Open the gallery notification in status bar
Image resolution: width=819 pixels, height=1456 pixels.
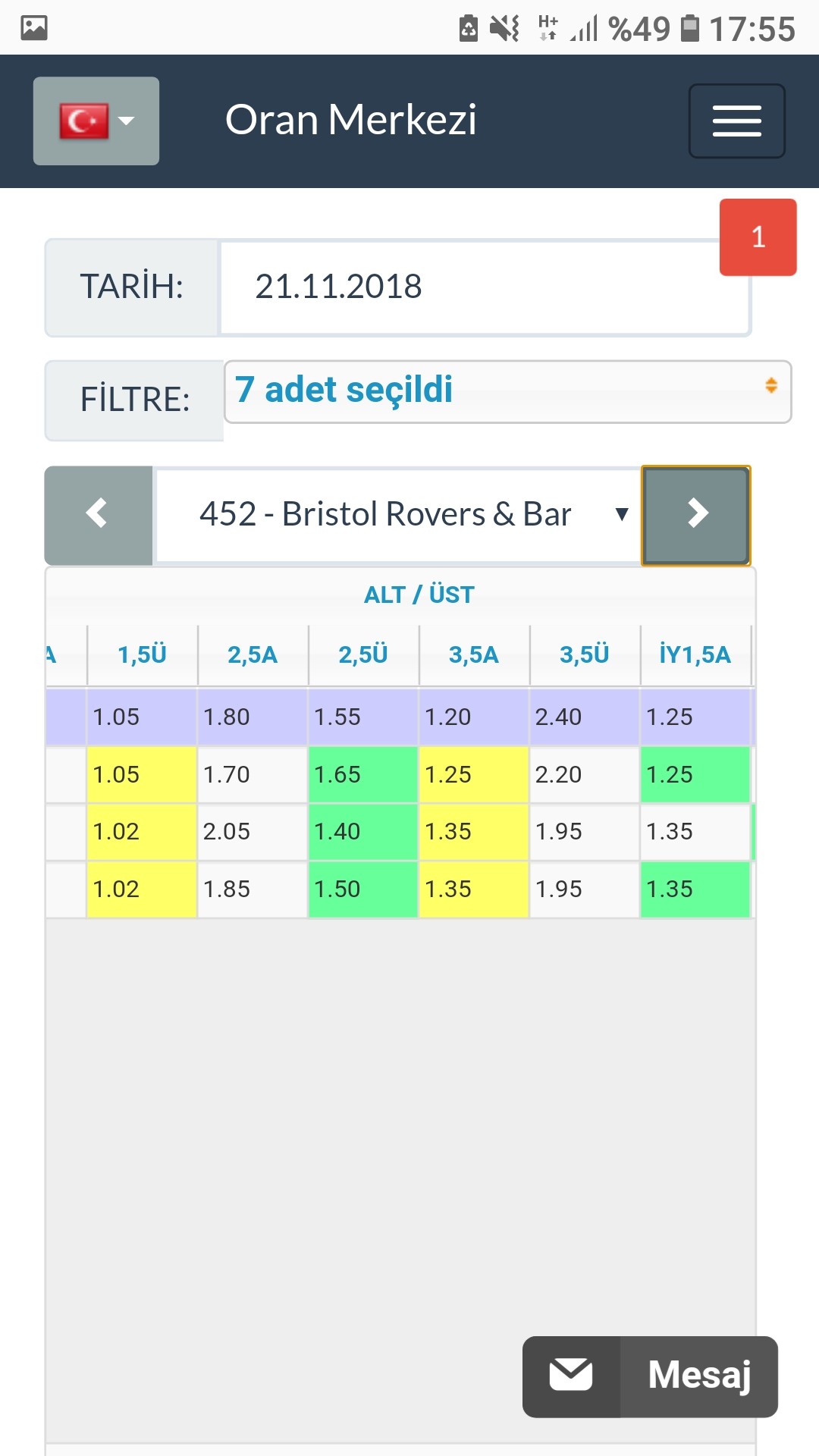coord(34,28)
